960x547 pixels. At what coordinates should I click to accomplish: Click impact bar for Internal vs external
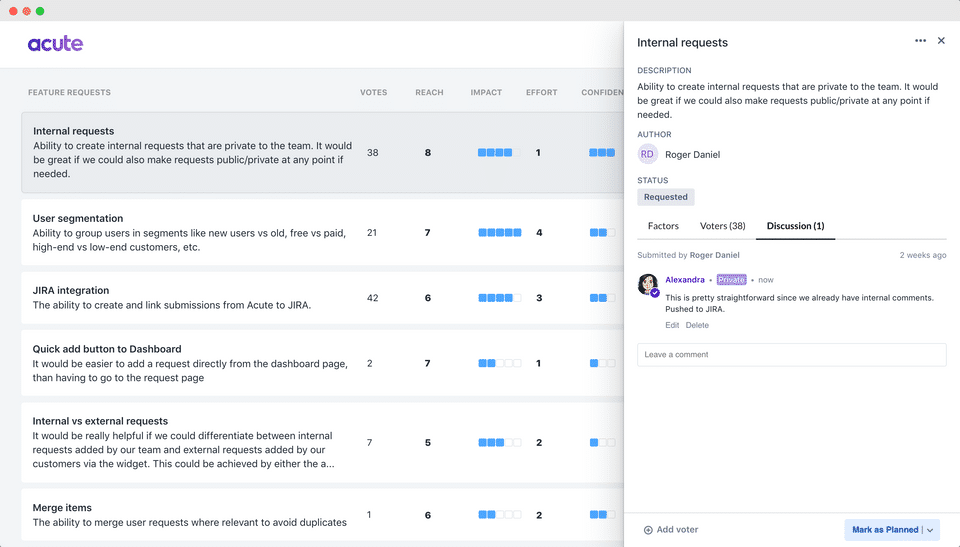(500, 442)
